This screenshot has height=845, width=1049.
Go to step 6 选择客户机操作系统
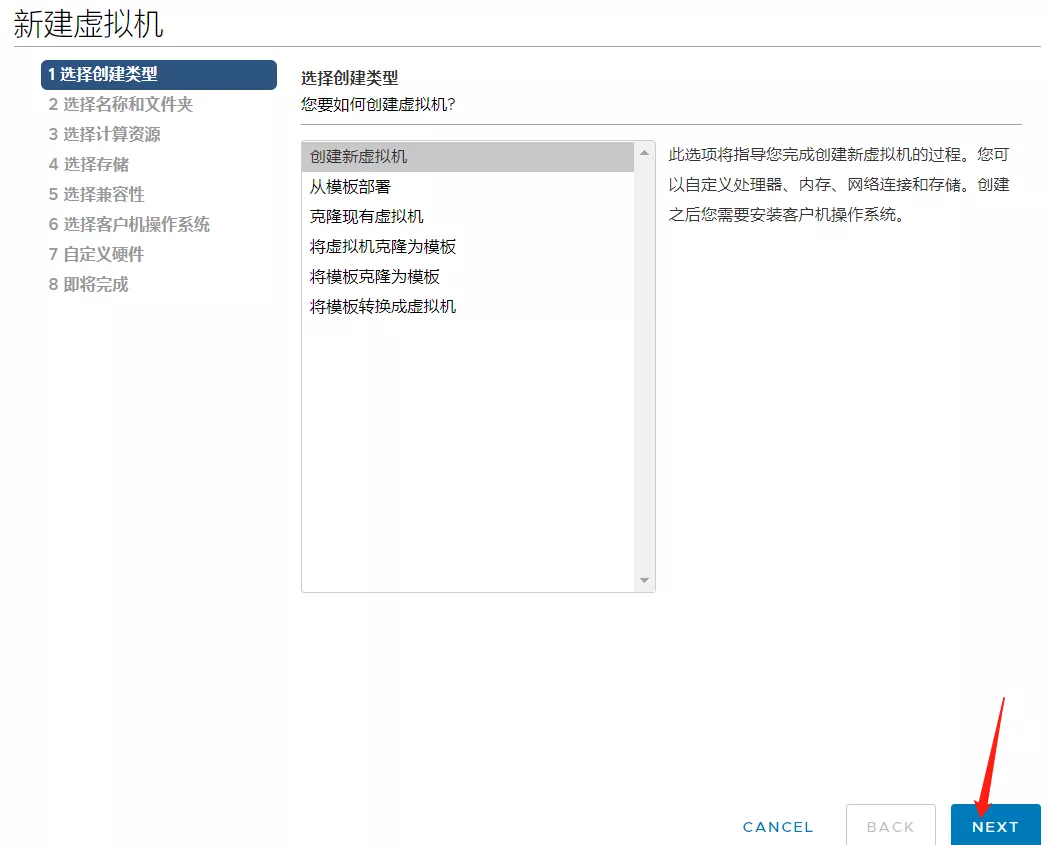tap(129, 224)
